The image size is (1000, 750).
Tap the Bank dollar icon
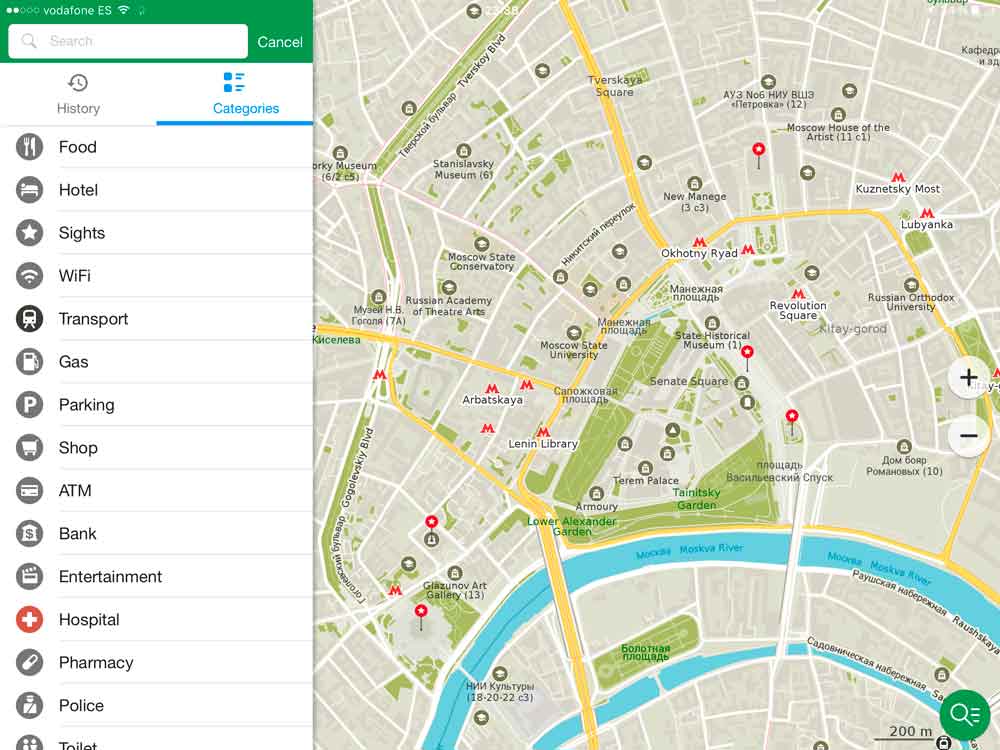(x=29, y=533)
